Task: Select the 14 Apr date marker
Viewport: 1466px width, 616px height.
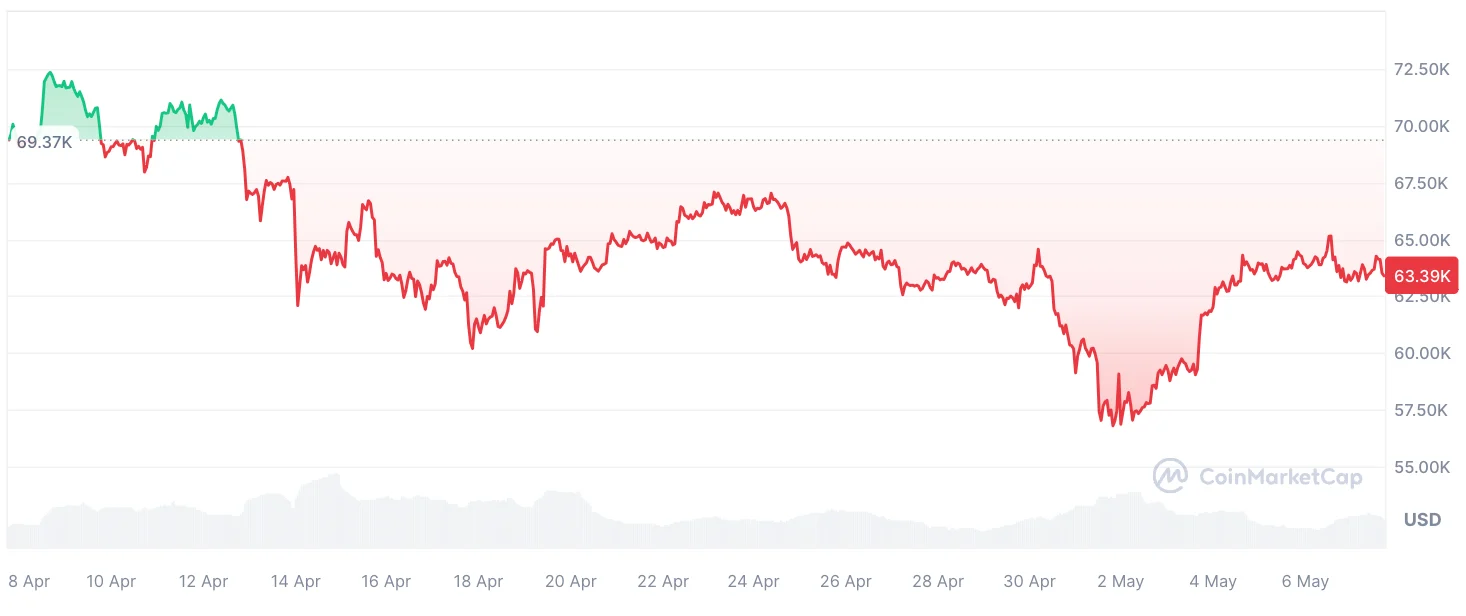Action: click(x=294, y=581)
